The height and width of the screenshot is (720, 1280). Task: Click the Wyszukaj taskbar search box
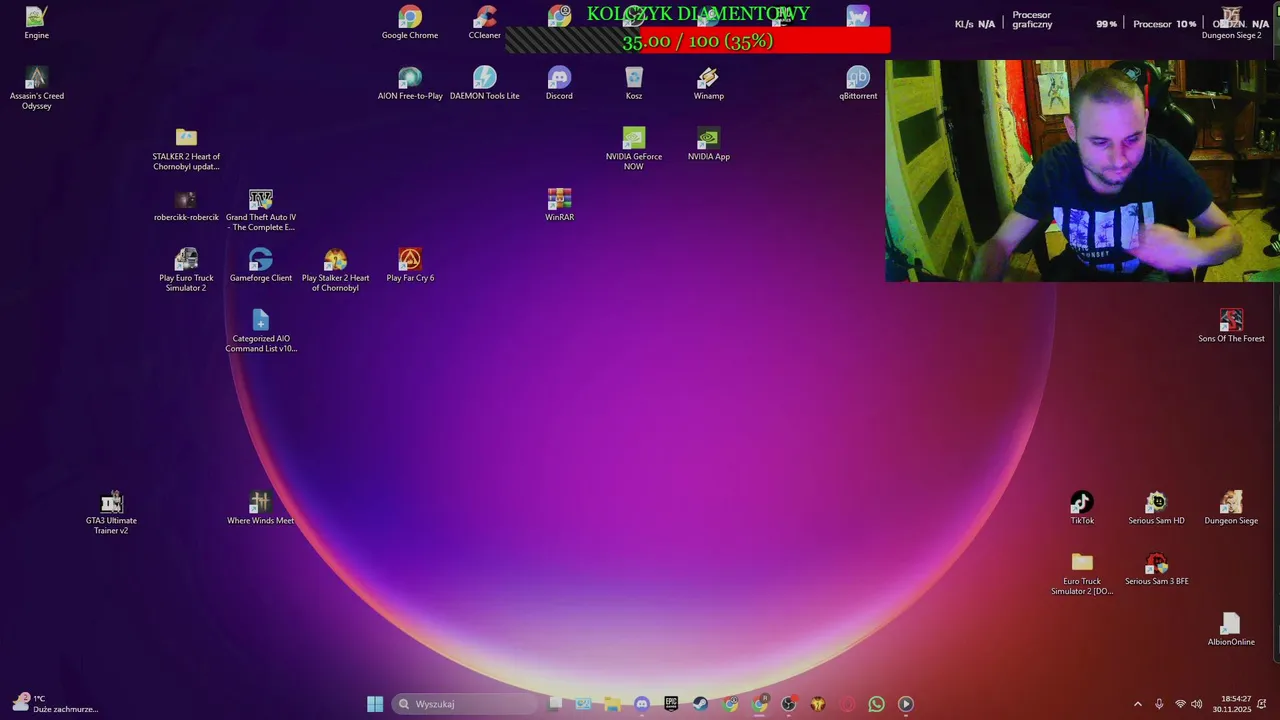466,704
